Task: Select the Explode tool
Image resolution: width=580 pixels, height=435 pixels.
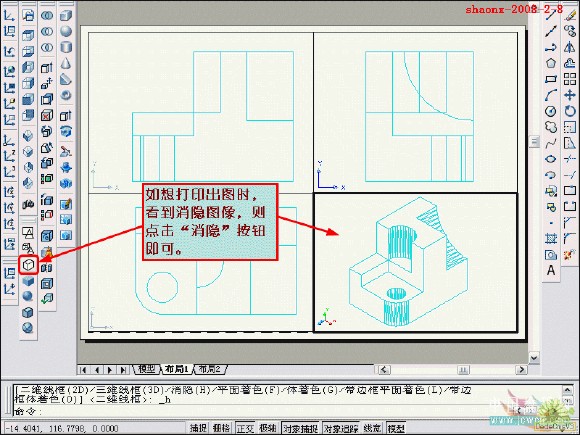Action: pos(570,254)
